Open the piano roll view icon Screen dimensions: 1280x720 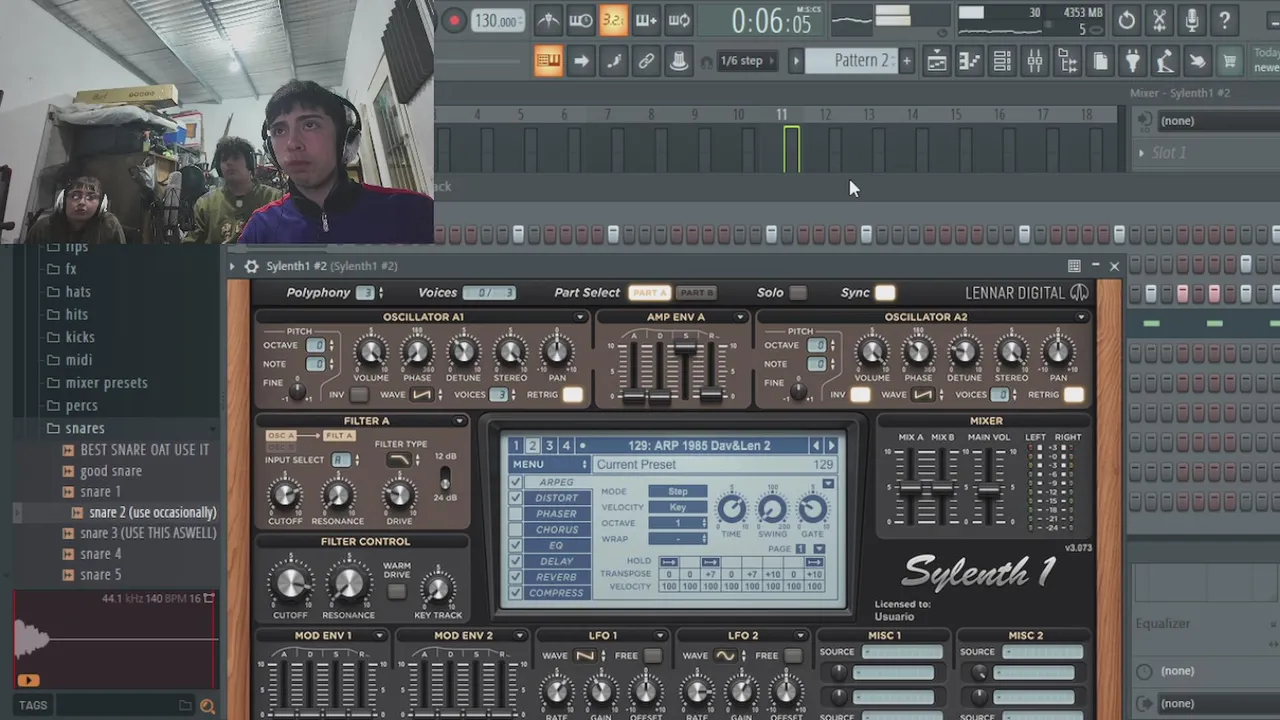(x=969, y=62)
